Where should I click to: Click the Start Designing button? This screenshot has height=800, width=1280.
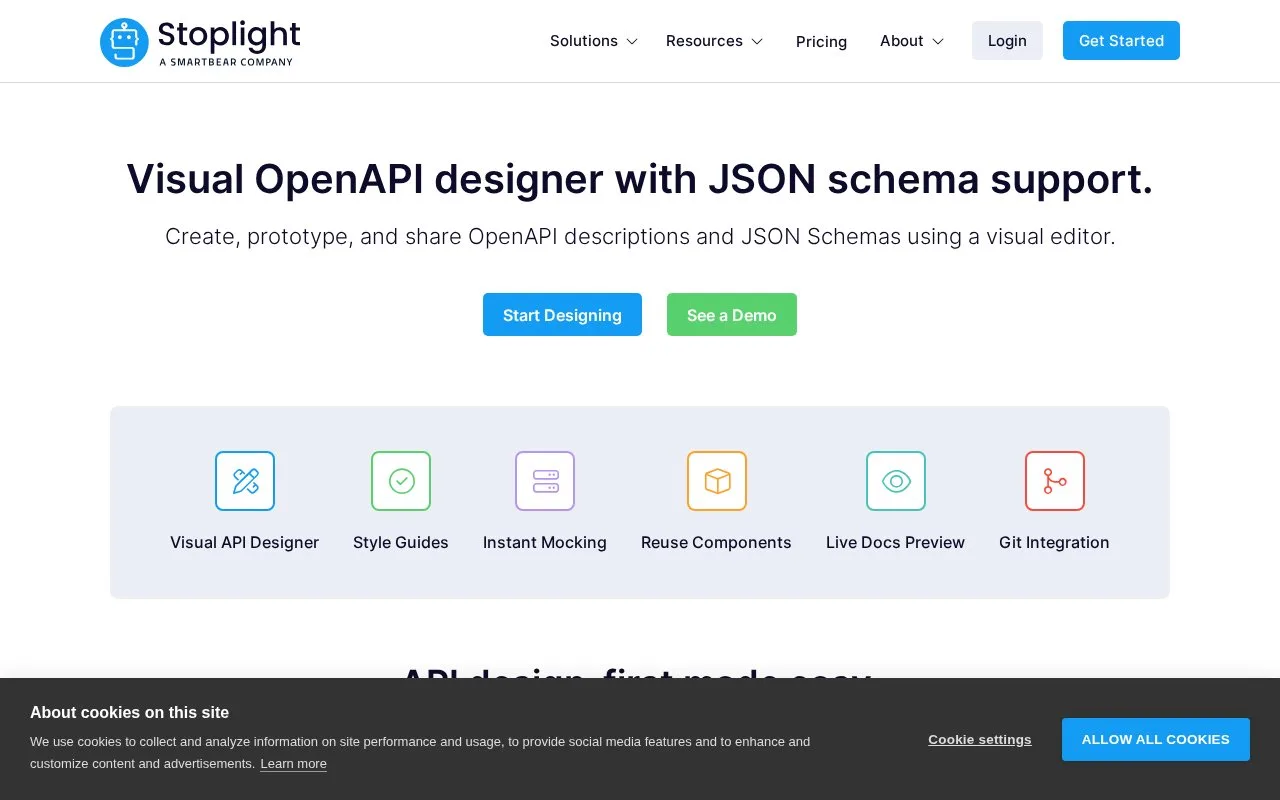pyautogui.click(x=562, y=315)
